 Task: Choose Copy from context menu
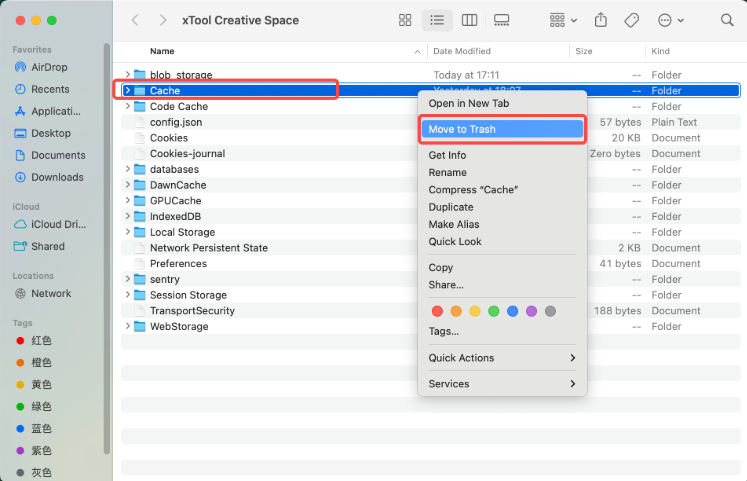pos(502,267)
